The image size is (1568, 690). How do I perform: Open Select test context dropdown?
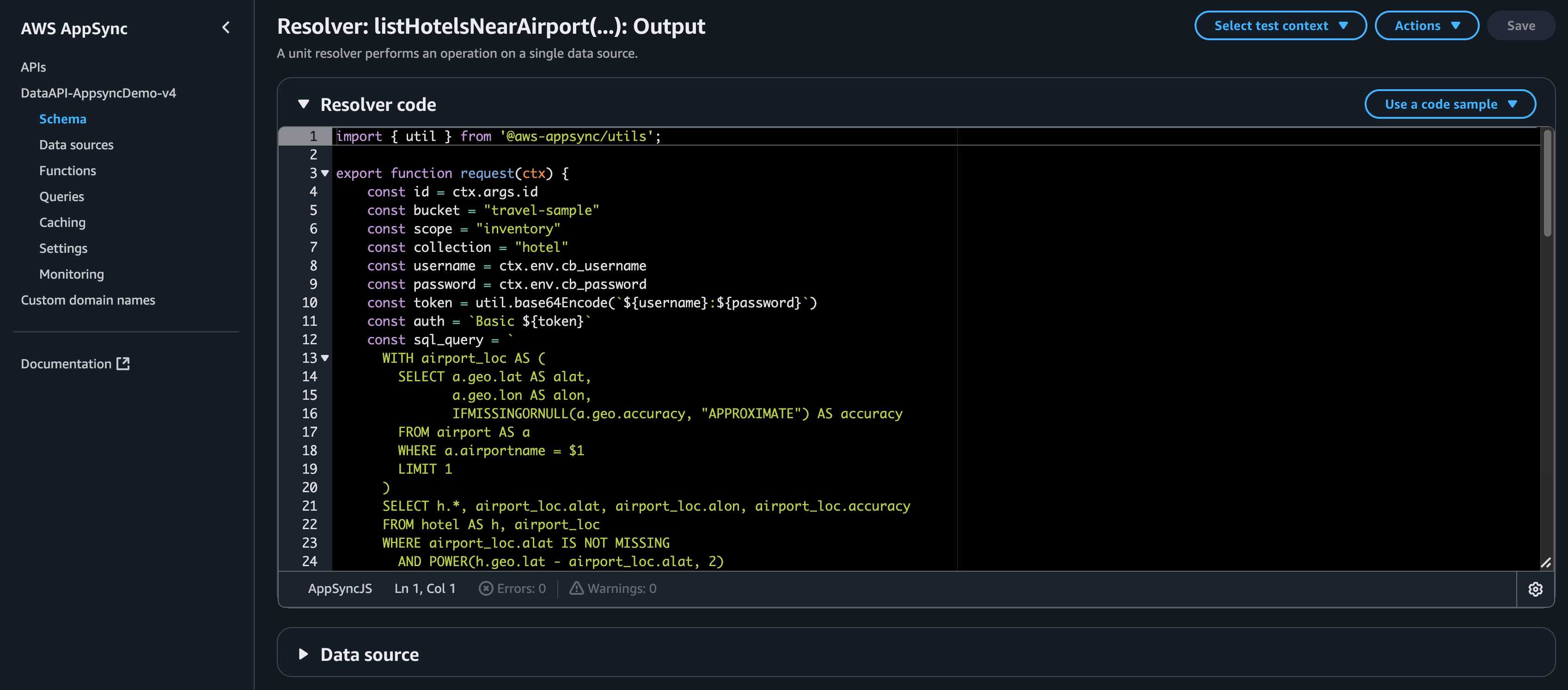pyautogui.click(x=1280, y=25)
